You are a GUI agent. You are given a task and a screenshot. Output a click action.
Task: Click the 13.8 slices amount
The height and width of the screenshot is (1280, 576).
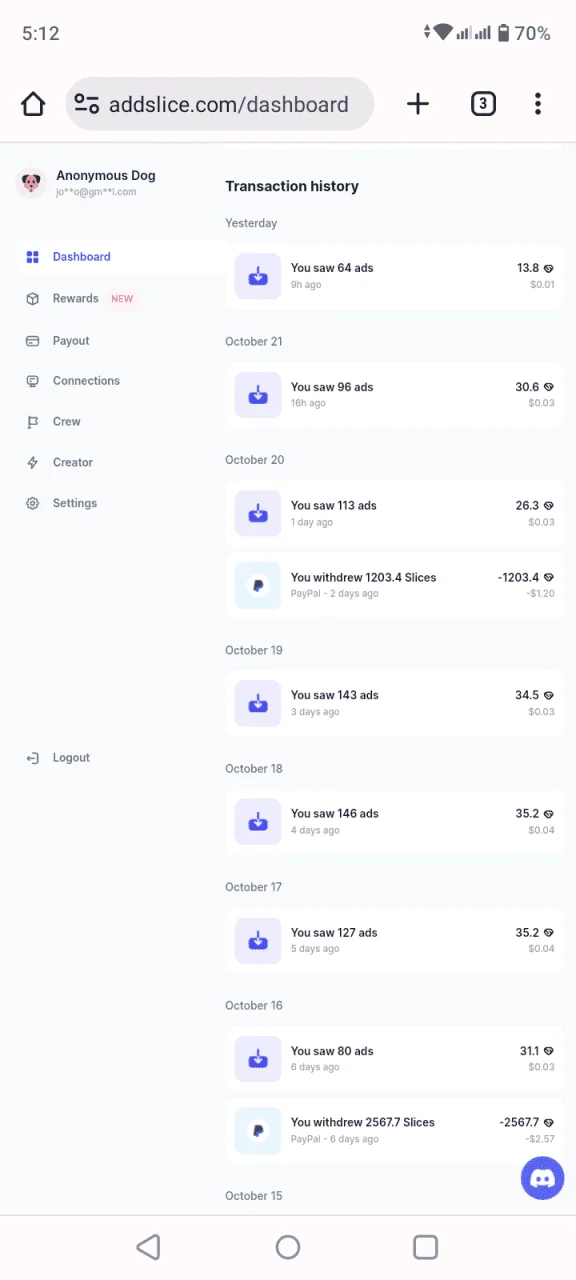click(528, 268)
